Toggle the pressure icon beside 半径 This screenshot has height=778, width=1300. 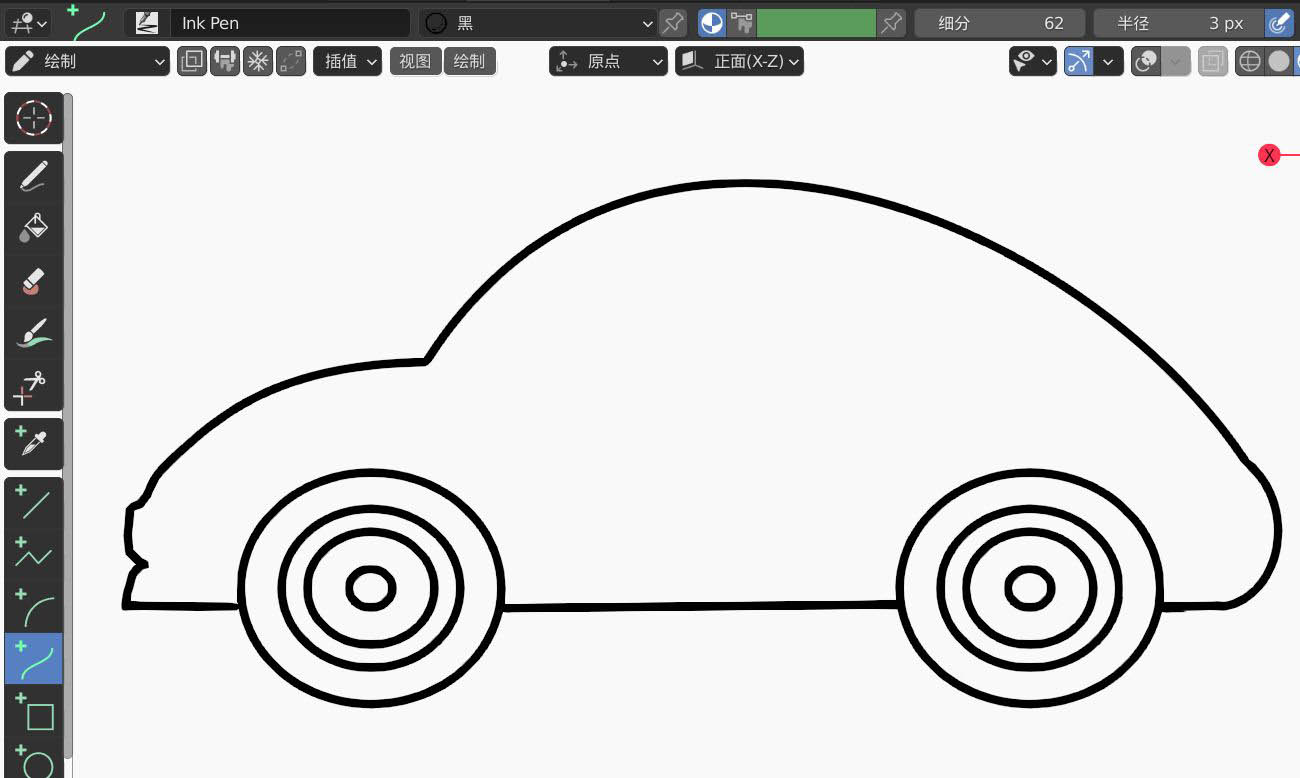pos(1278,23)
